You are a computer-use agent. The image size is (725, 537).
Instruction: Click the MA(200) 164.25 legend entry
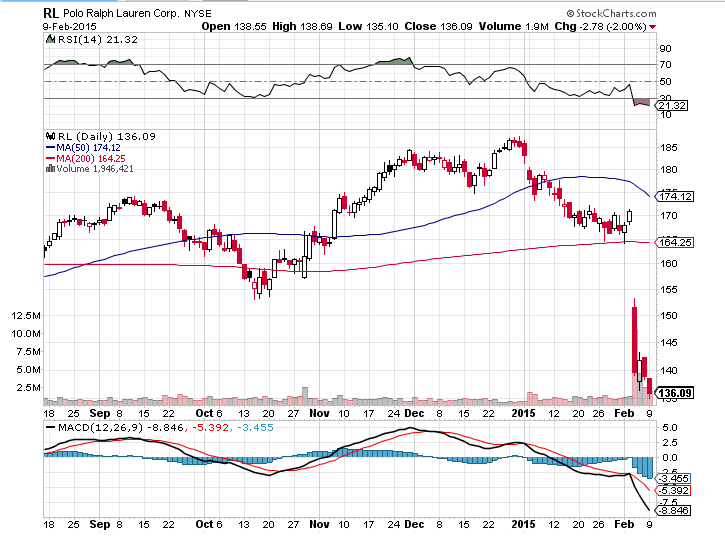coord(91,158)
